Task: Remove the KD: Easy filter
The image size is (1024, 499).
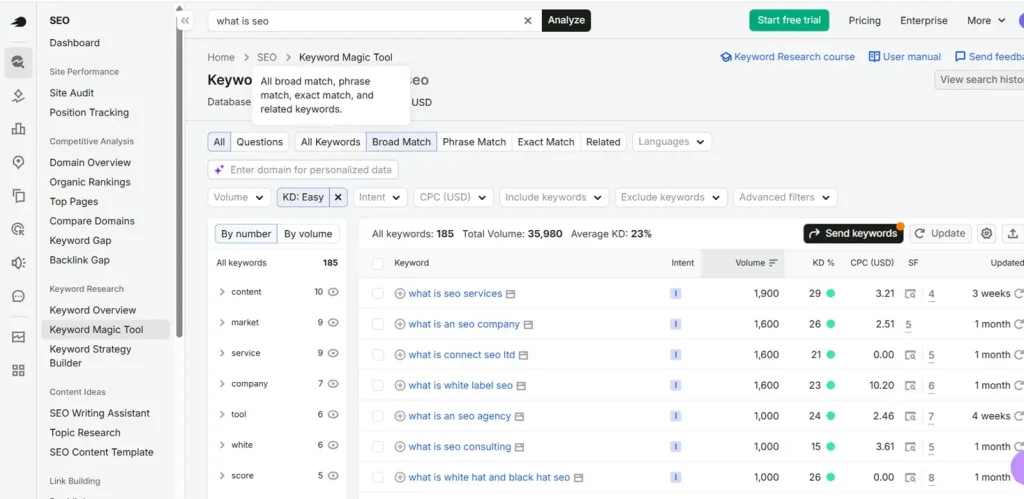Action: pos(338,197)
